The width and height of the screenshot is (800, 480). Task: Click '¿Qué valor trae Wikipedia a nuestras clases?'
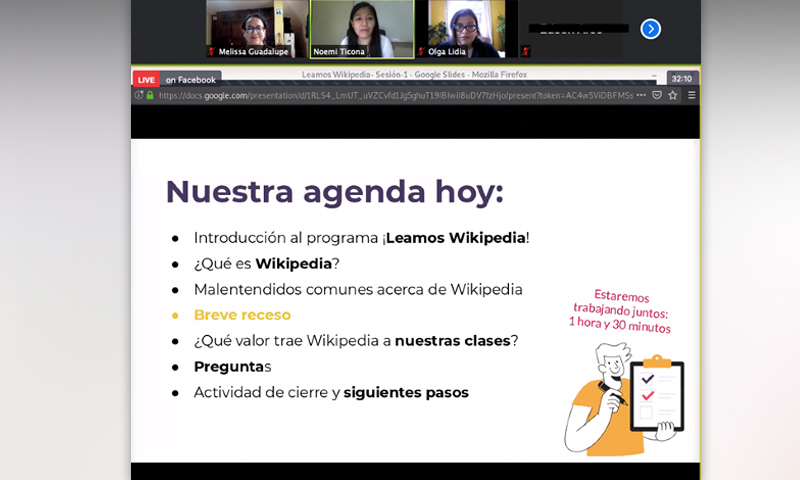(x=356, y=341)
